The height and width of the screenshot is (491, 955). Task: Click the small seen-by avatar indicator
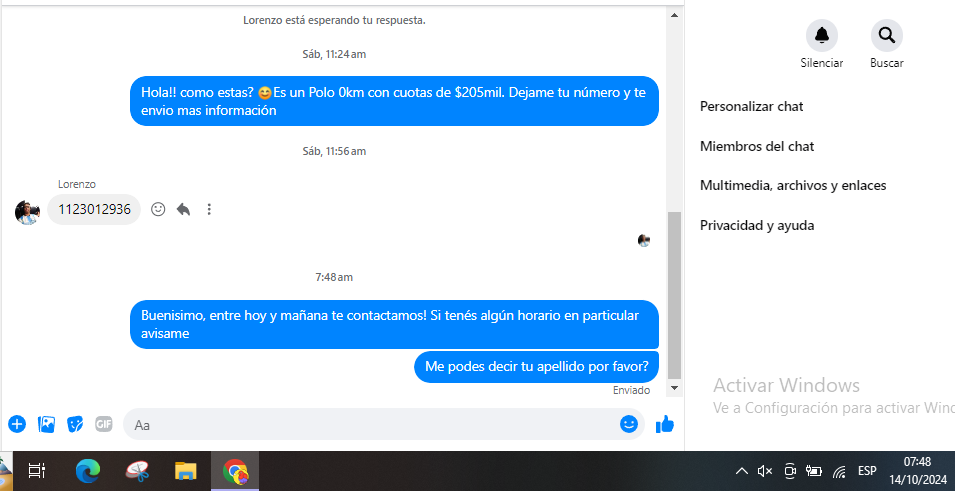[x=644, y=240]
